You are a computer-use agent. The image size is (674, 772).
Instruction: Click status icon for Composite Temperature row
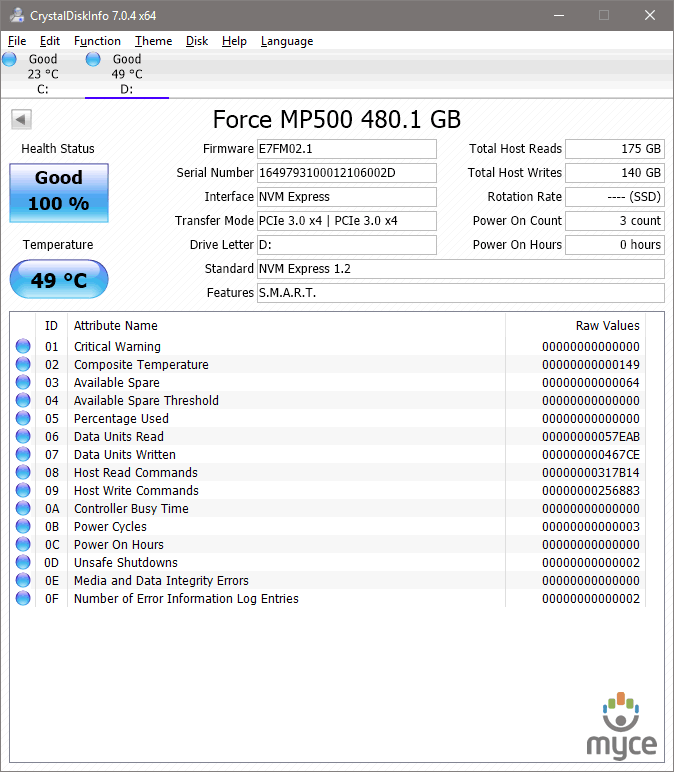click(x=23, y=364)
